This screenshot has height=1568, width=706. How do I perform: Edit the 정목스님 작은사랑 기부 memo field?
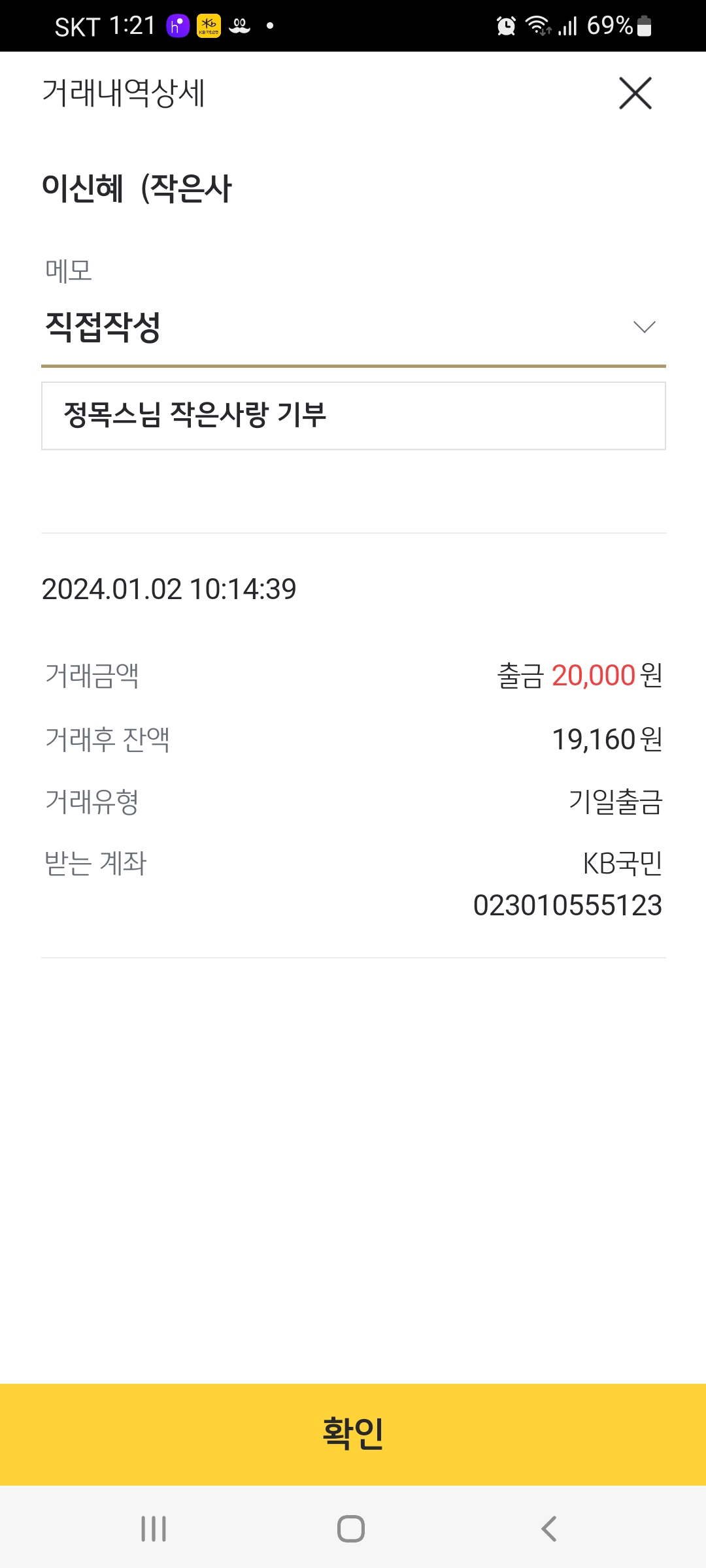[353, 416]
